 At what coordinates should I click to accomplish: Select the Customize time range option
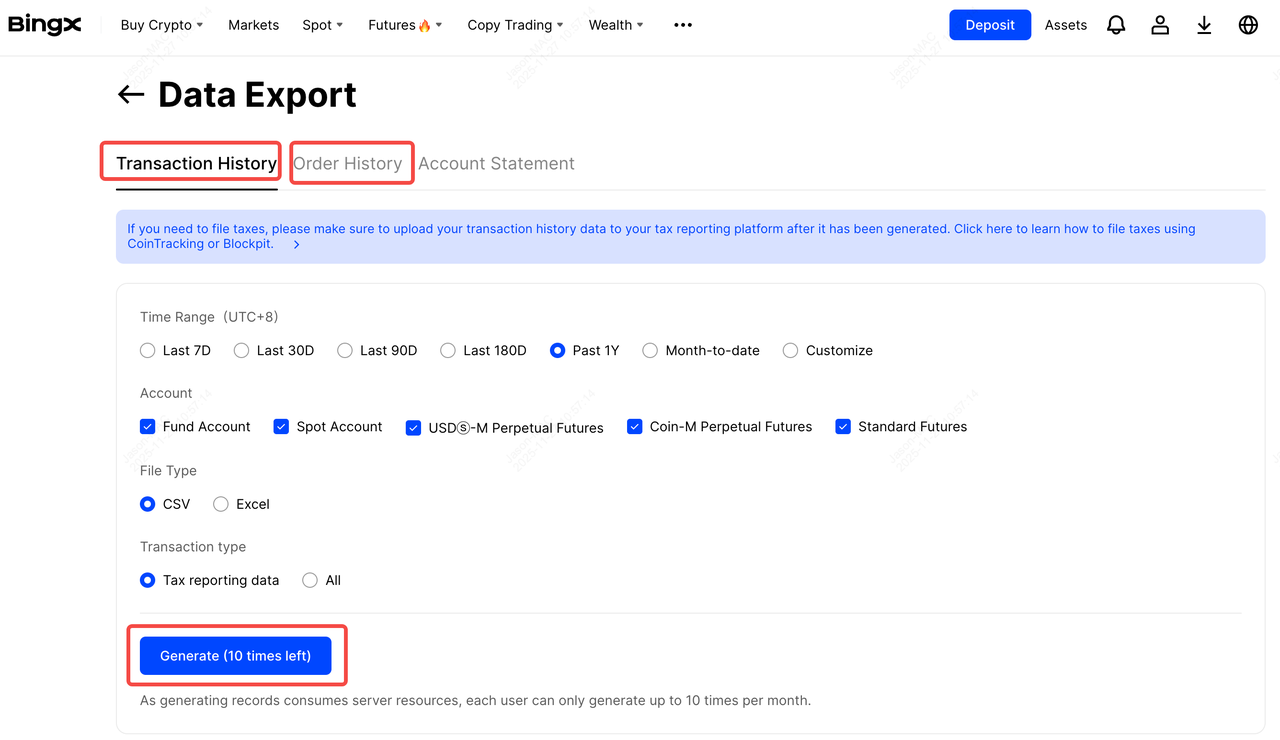click(791, 350)
